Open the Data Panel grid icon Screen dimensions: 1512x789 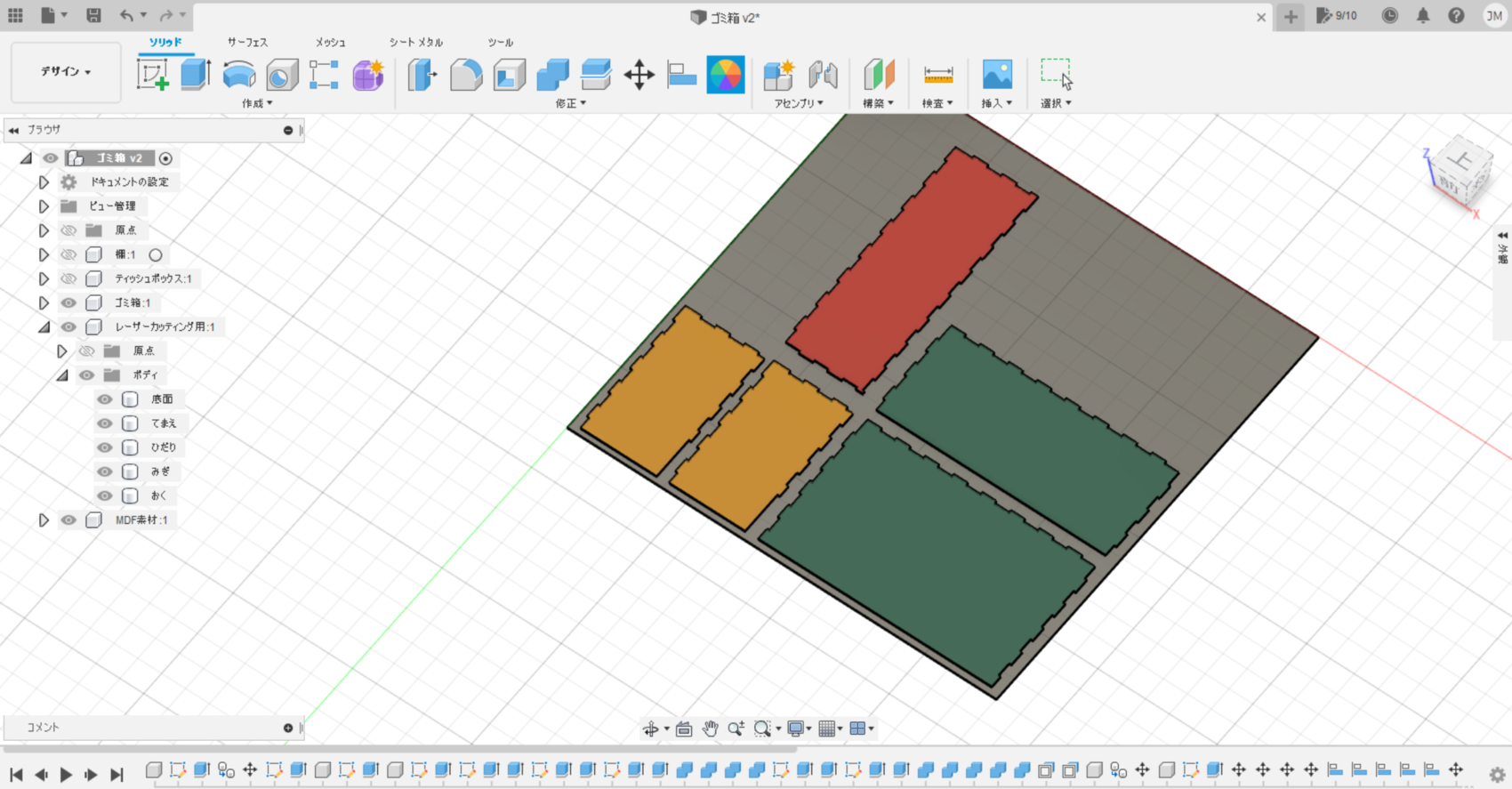point(15,15)
